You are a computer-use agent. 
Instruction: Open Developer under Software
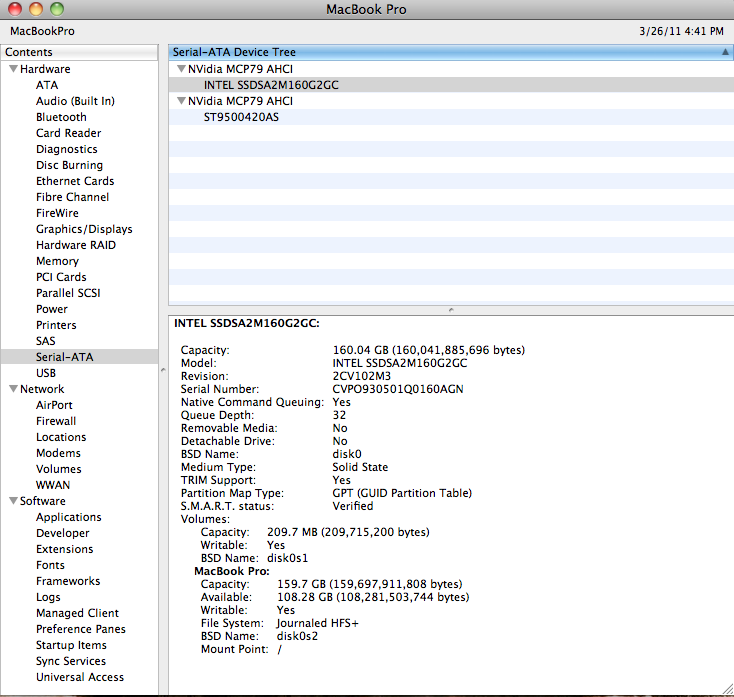click(63, 533)
